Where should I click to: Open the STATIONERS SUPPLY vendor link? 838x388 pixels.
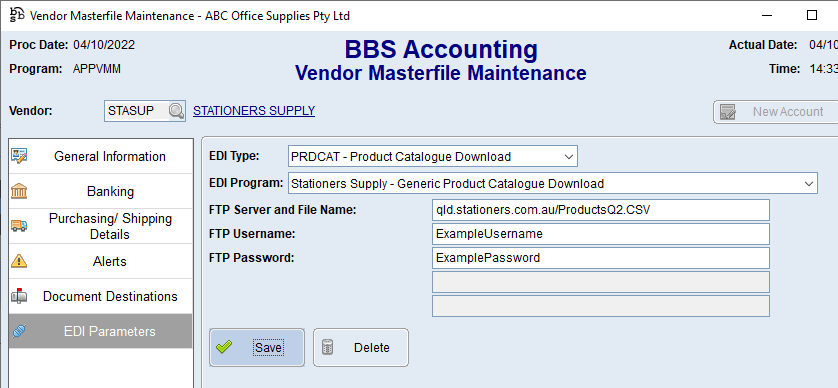pyautogui.click(x=254, y=111)
